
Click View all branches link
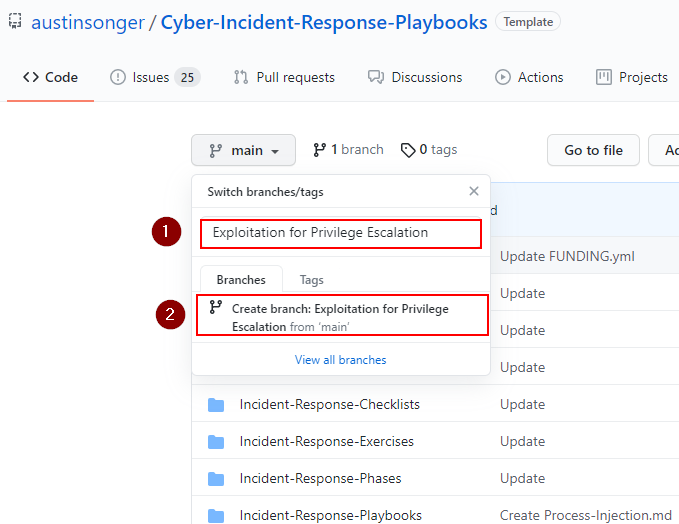pyautogui.click(x=340, y=359)
